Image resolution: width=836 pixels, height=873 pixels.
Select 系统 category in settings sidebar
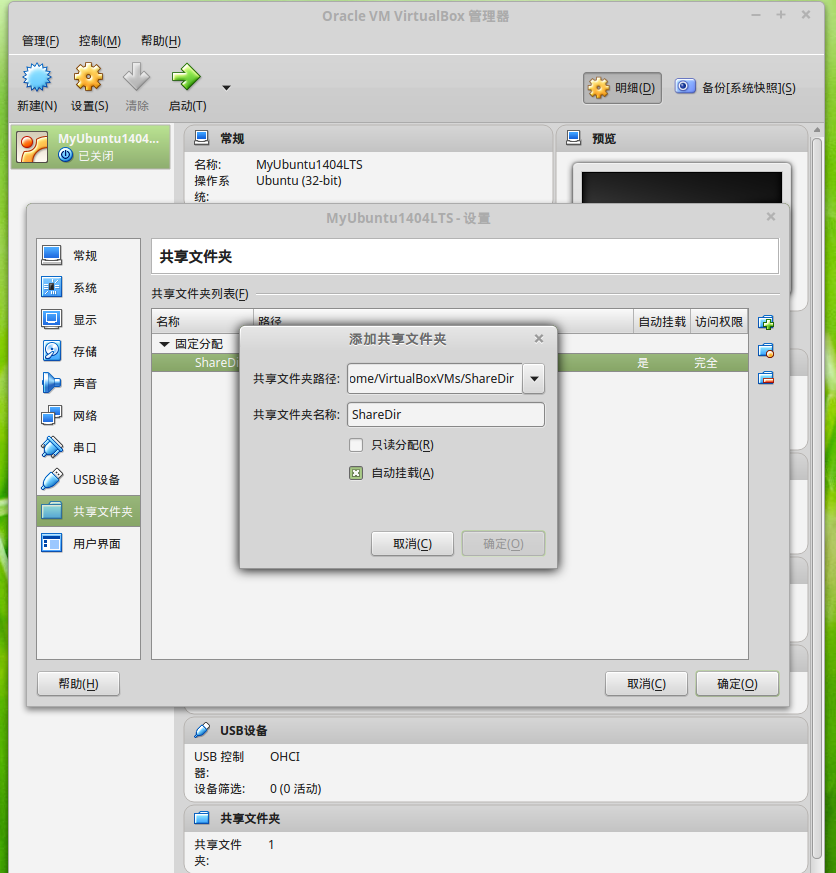pyautogui.click(x=88, y=288)
